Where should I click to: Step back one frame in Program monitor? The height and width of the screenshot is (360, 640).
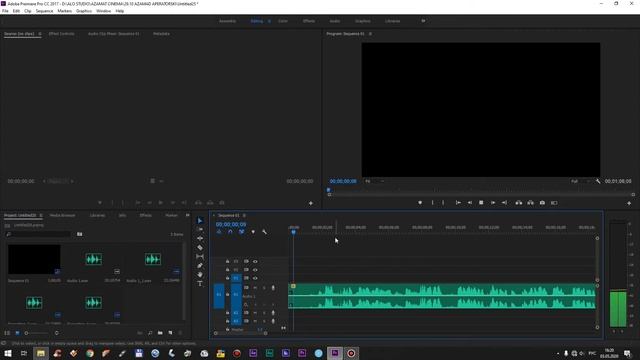[470, 202]
